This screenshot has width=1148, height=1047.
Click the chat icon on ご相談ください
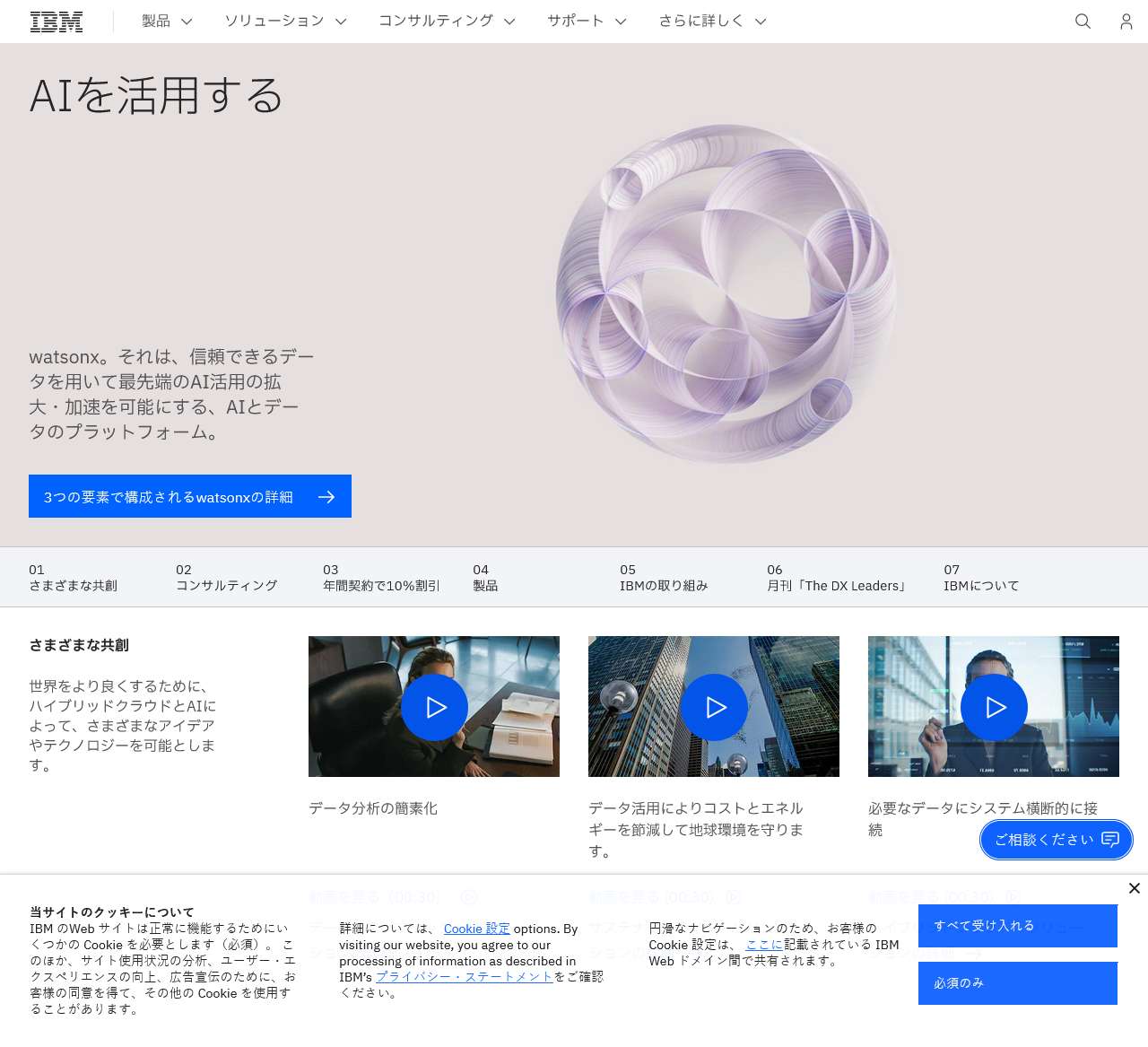tap(1110, 840)
